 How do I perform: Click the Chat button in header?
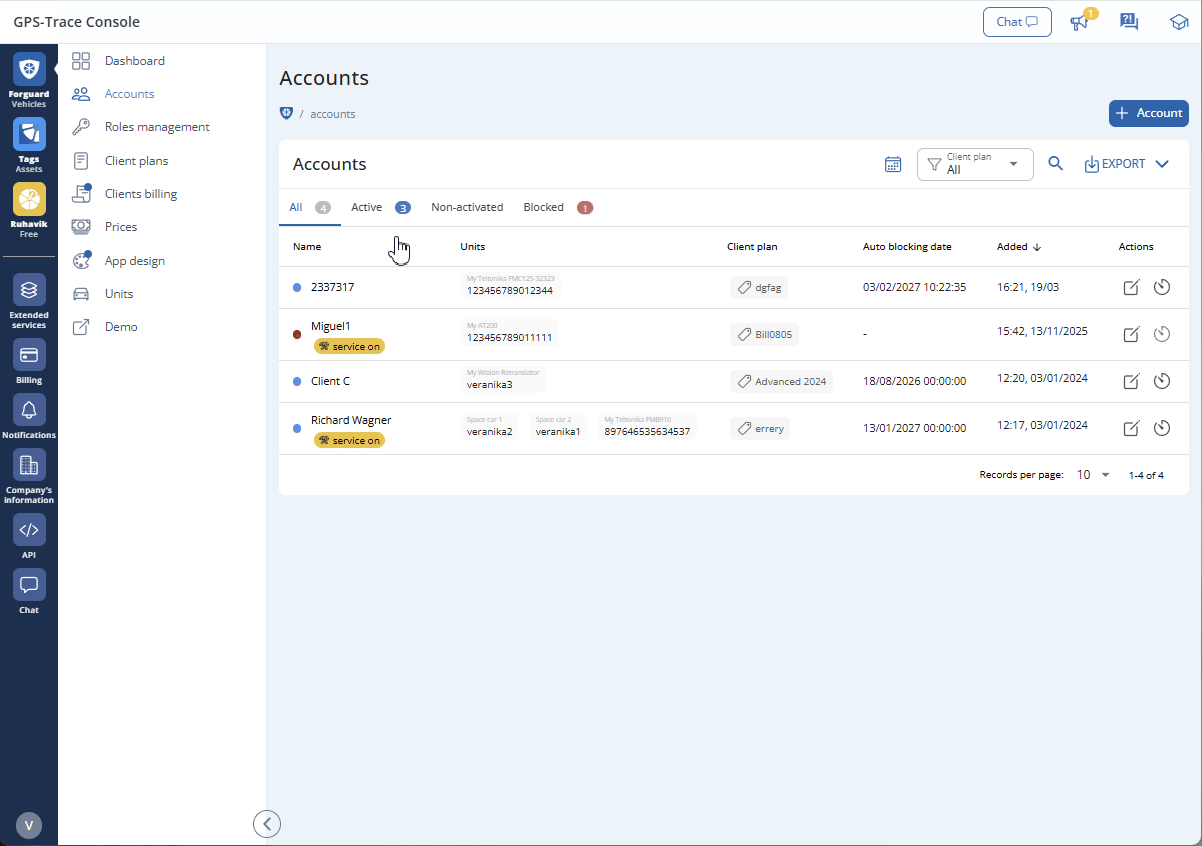1017,22
